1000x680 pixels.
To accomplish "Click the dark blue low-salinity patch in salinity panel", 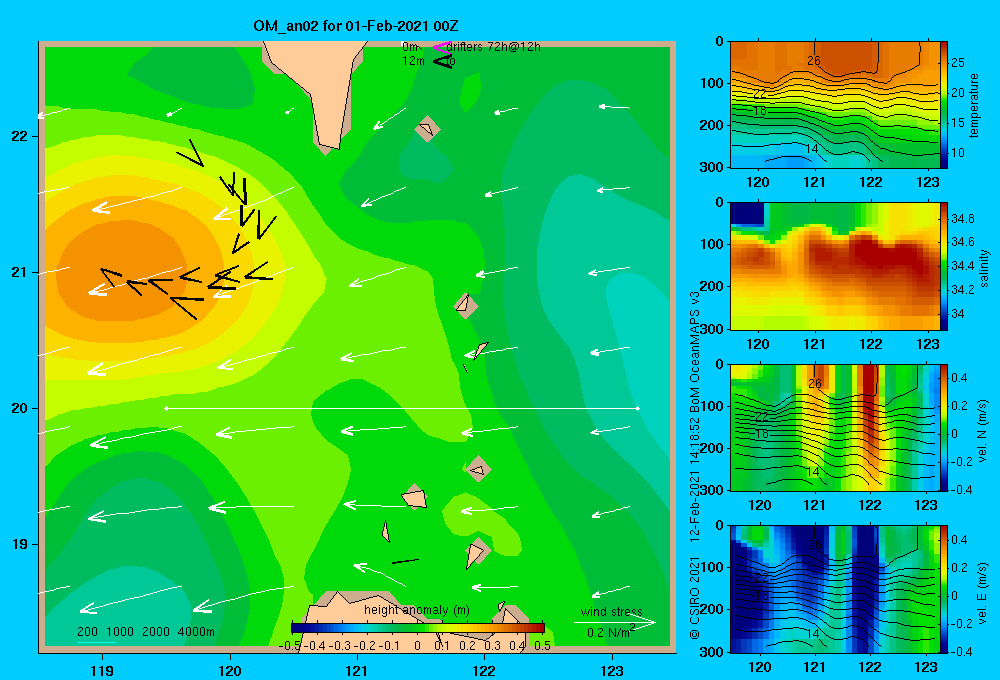I will pos(747,214).
